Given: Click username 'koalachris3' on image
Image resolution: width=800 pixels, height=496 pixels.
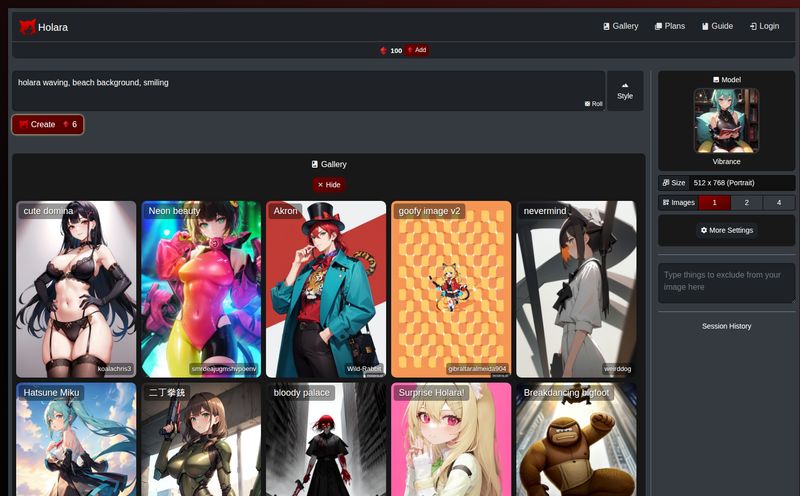Looking at the screenshot, I should (114, 368).
